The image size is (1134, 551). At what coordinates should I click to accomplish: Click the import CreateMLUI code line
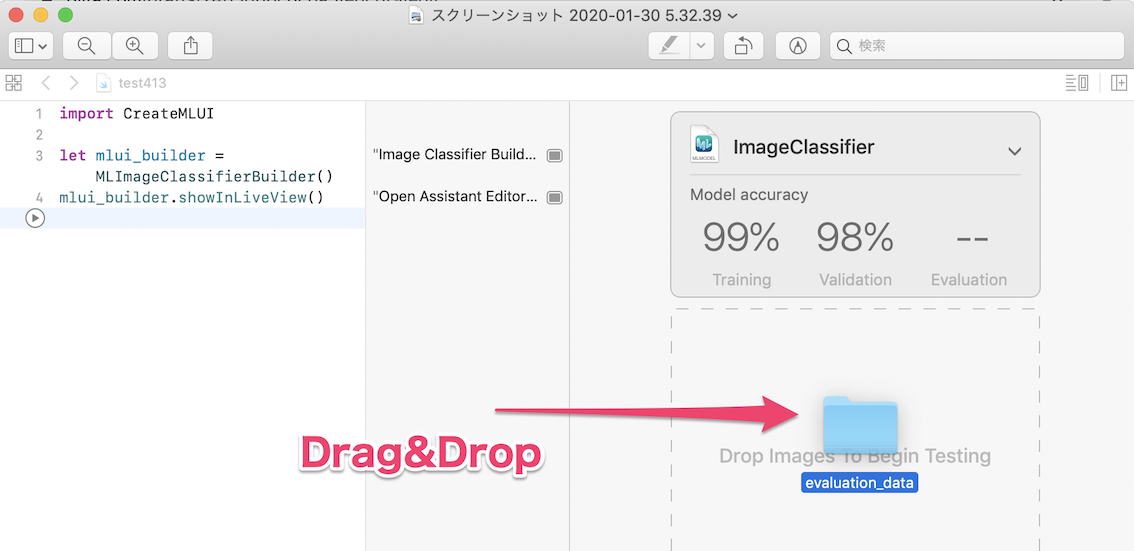137,114
